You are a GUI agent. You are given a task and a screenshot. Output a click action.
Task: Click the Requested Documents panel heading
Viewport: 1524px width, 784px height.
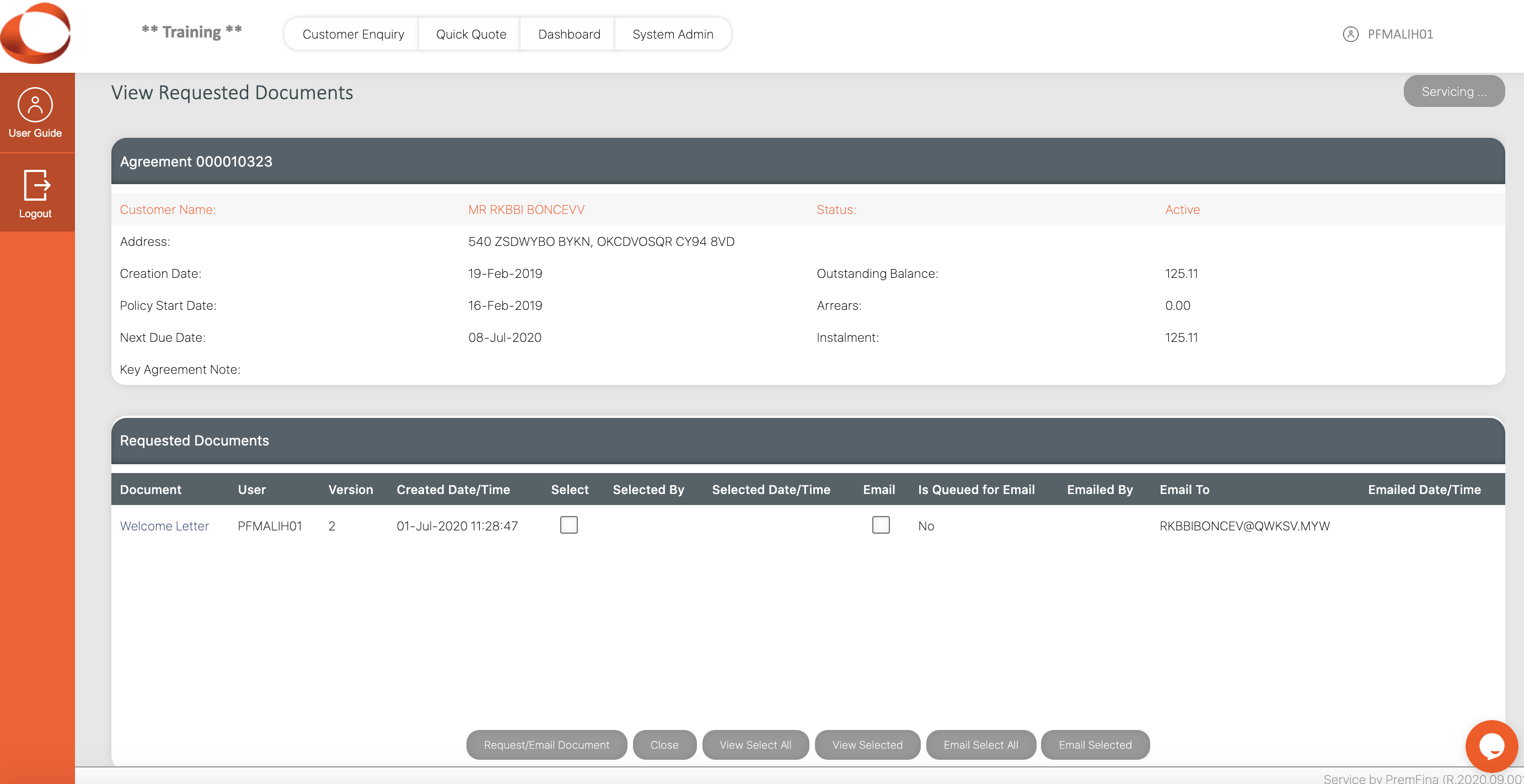[x=194, y=441]
